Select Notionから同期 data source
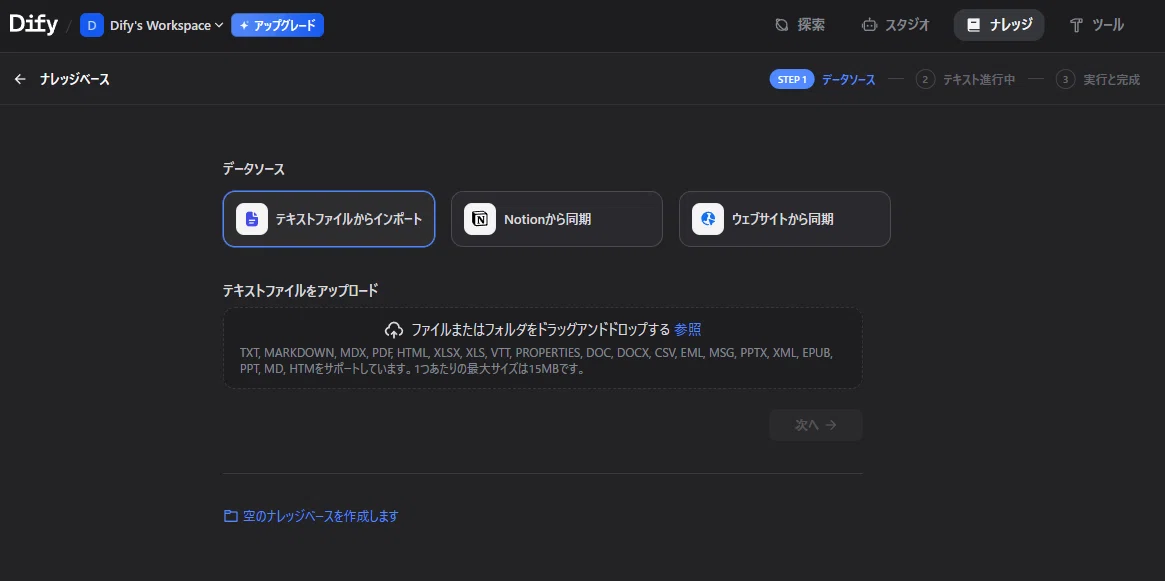Screen dimensions: 1165x581 coord(556,219)
